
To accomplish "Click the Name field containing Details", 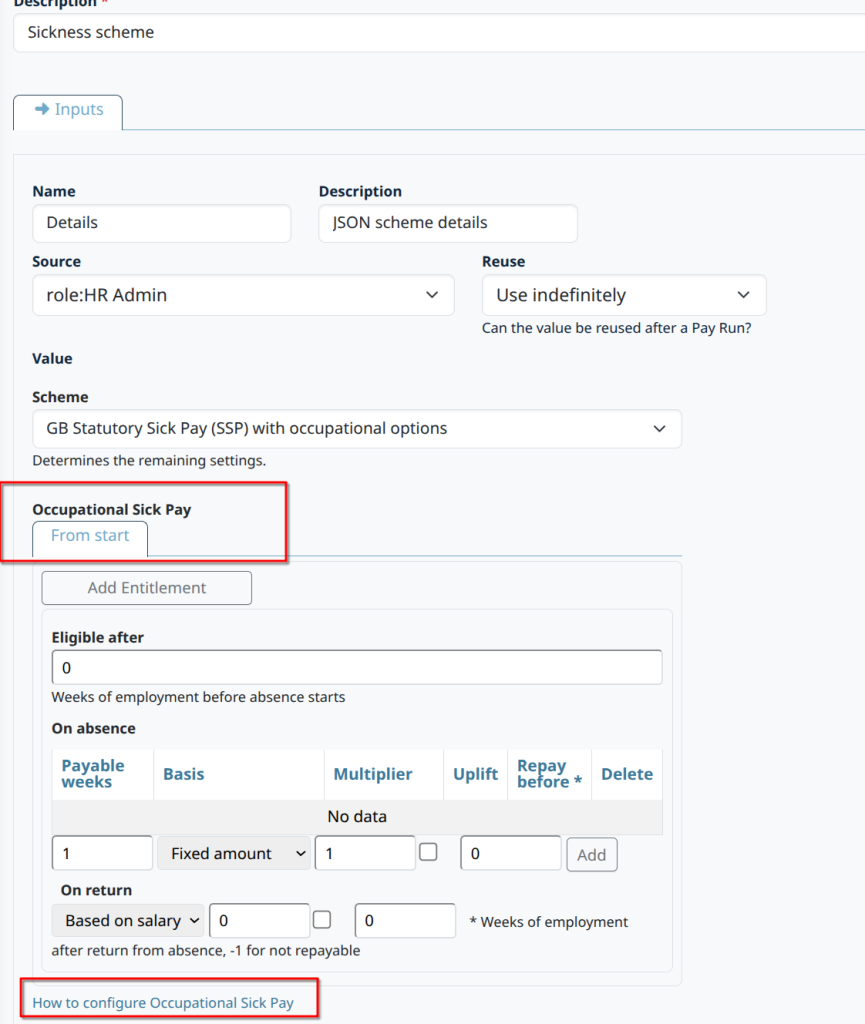I will pyautogui.click(x=161, y=223).
